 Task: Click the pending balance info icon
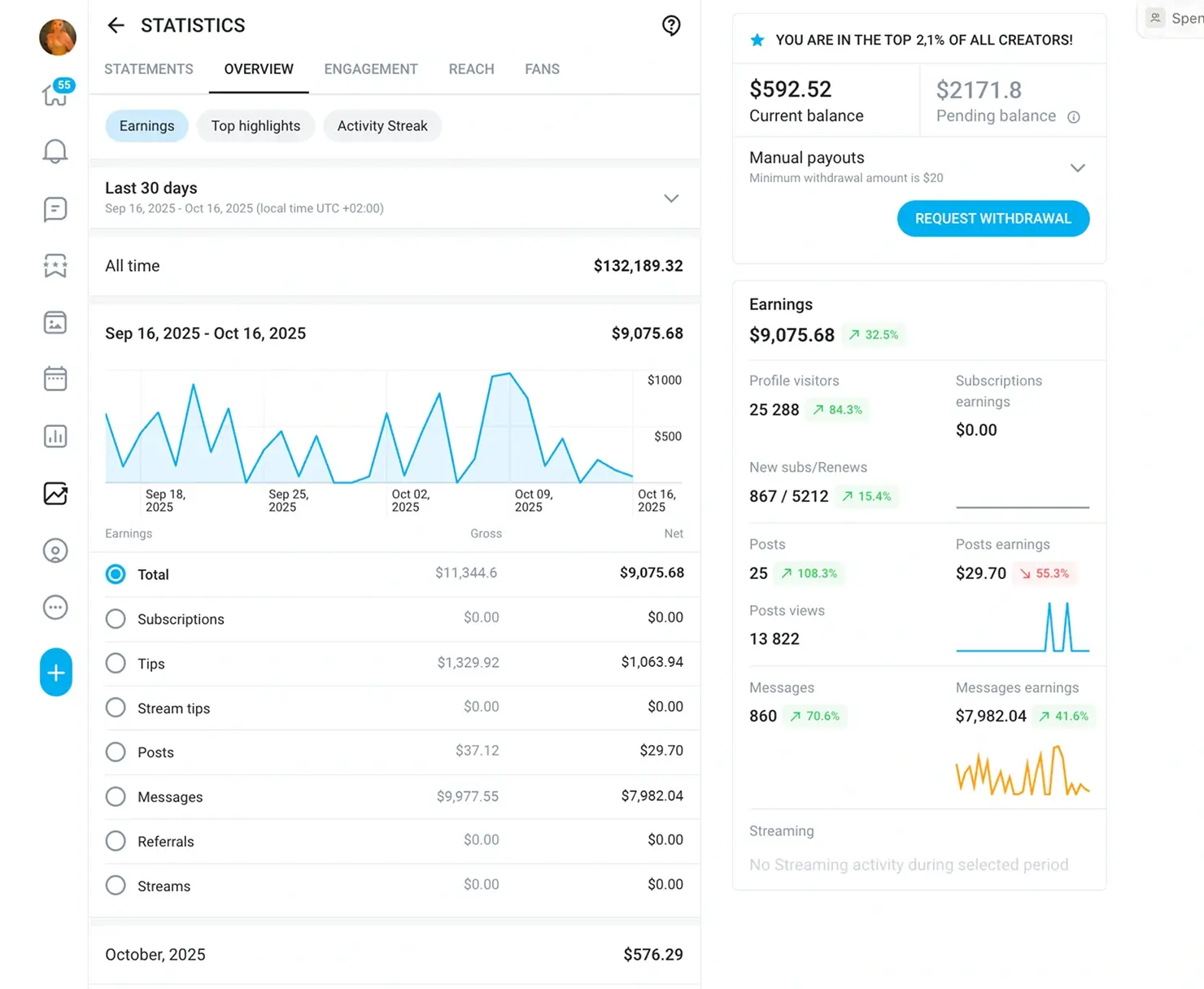point(1074,117)
